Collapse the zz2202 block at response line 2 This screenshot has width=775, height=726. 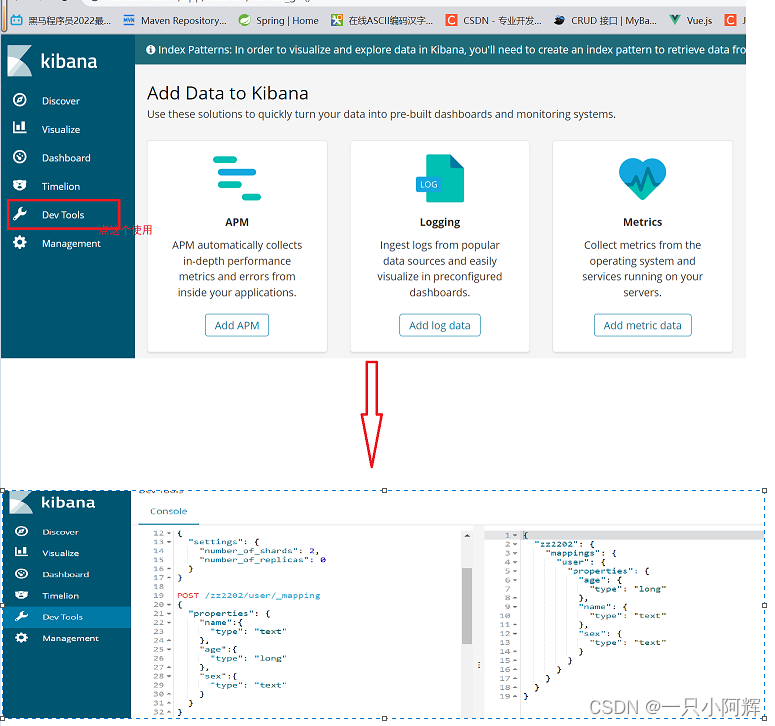pos(515,544)
